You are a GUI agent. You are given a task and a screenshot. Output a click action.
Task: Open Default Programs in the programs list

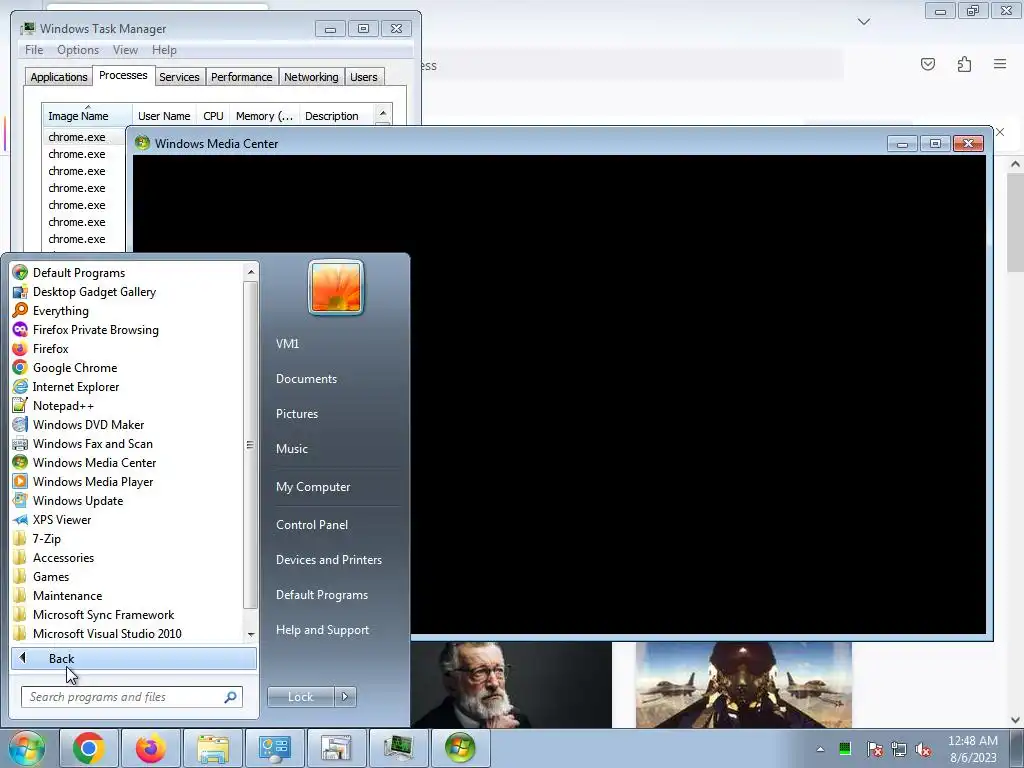pos(78,273)
